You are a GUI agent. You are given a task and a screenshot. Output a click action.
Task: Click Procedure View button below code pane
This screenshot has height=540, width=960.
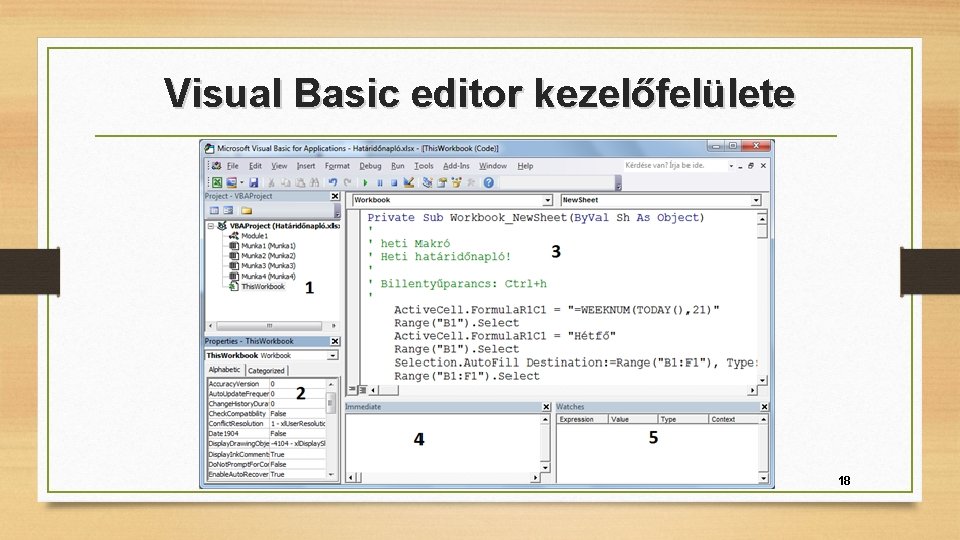click(352, 389)
